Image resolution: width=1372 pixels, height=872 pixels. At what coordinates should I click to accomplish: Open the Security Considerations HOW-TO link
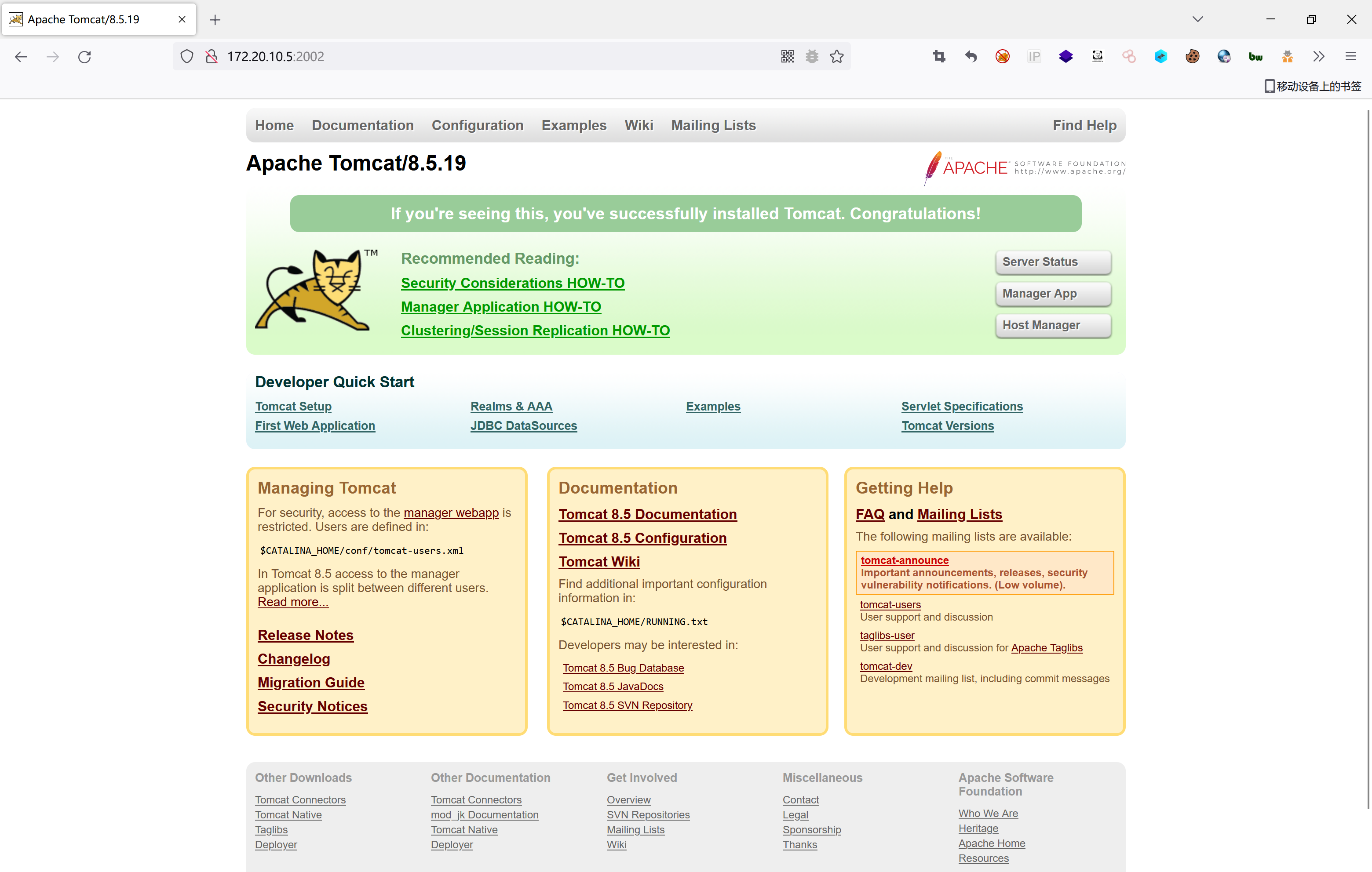point(512,283)
